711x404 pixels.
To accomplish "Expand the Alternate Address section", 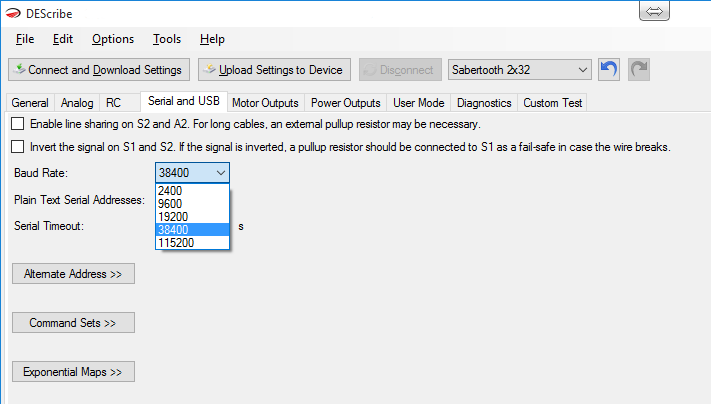I will 73,274.
